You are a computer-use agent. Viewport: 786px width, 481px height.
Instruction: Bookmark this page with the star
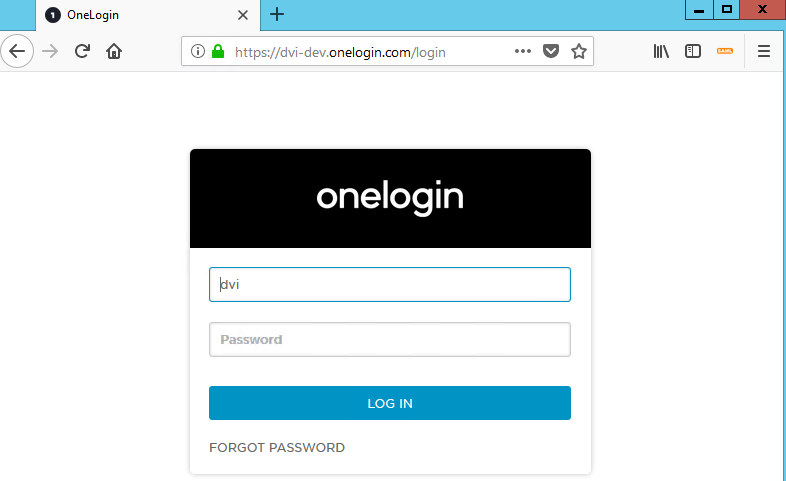[x=578, y=52]
